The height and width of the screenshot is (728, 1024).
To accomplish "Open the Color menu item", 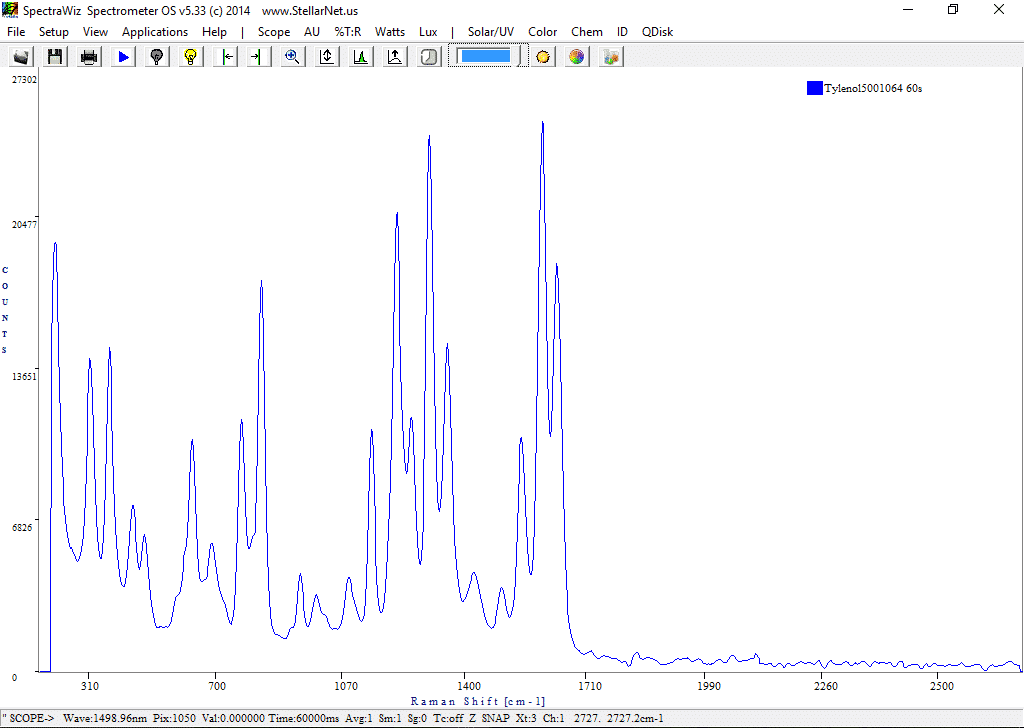I will pyautogui.click(x=543, y=31).
